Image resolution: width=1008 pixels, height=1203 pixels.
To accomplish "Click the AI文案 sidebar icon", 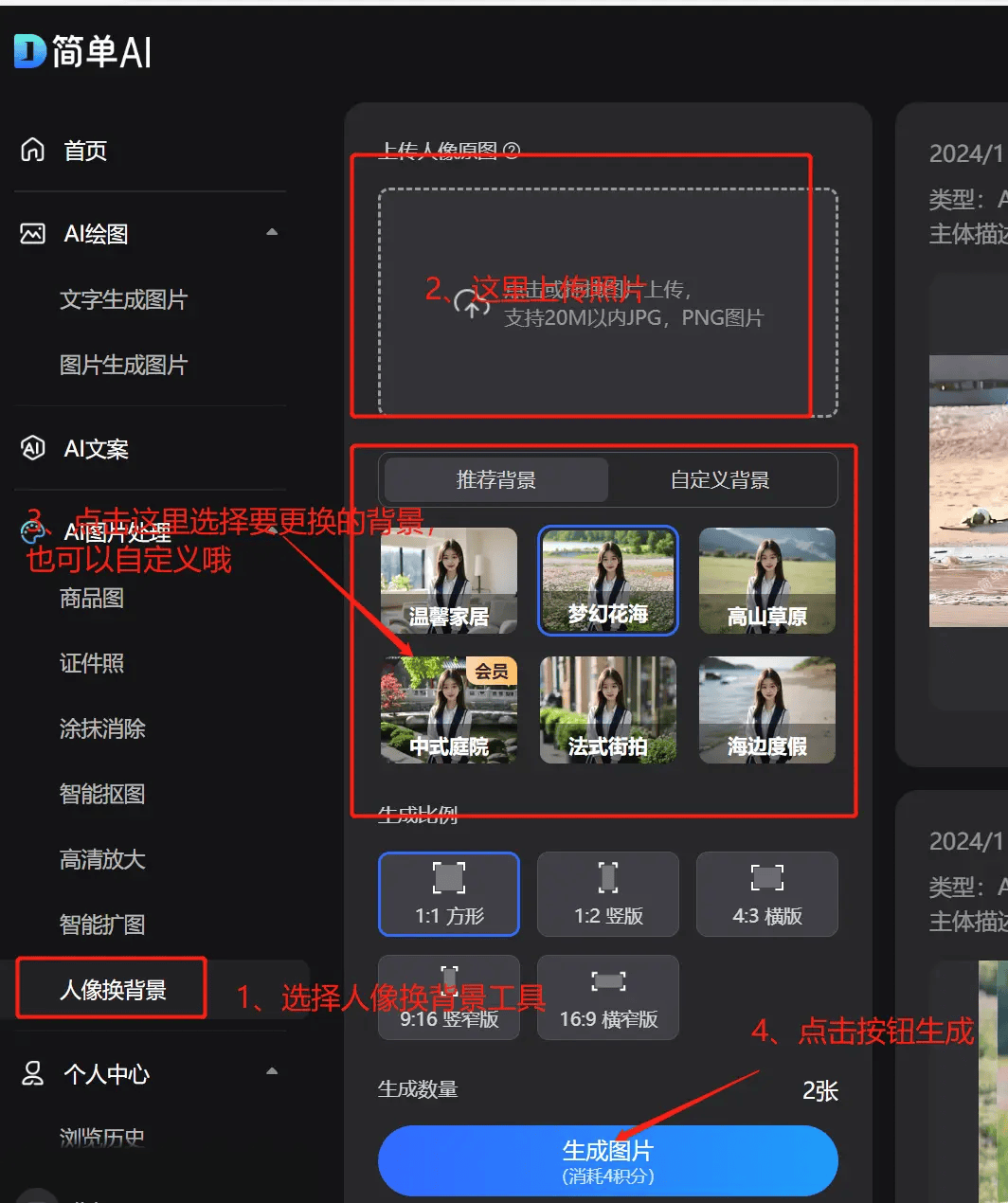I will tap(33, 448).
